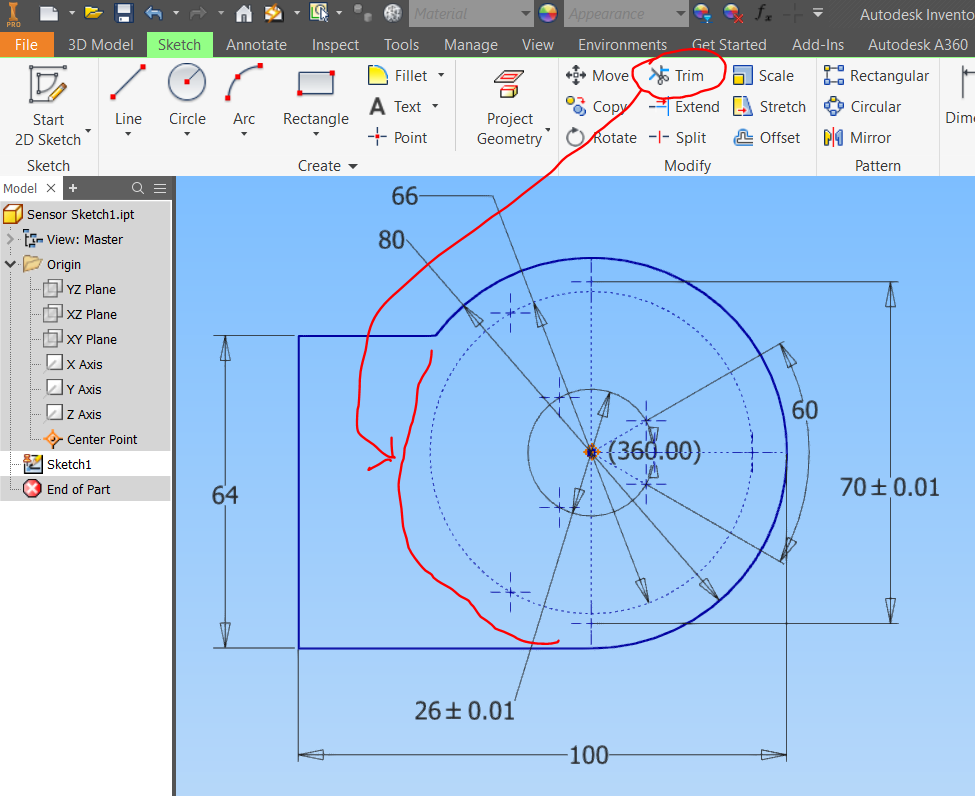Switch to the Annotate ribbon tab
Screen dimensions: 975x796
point(256,44)
